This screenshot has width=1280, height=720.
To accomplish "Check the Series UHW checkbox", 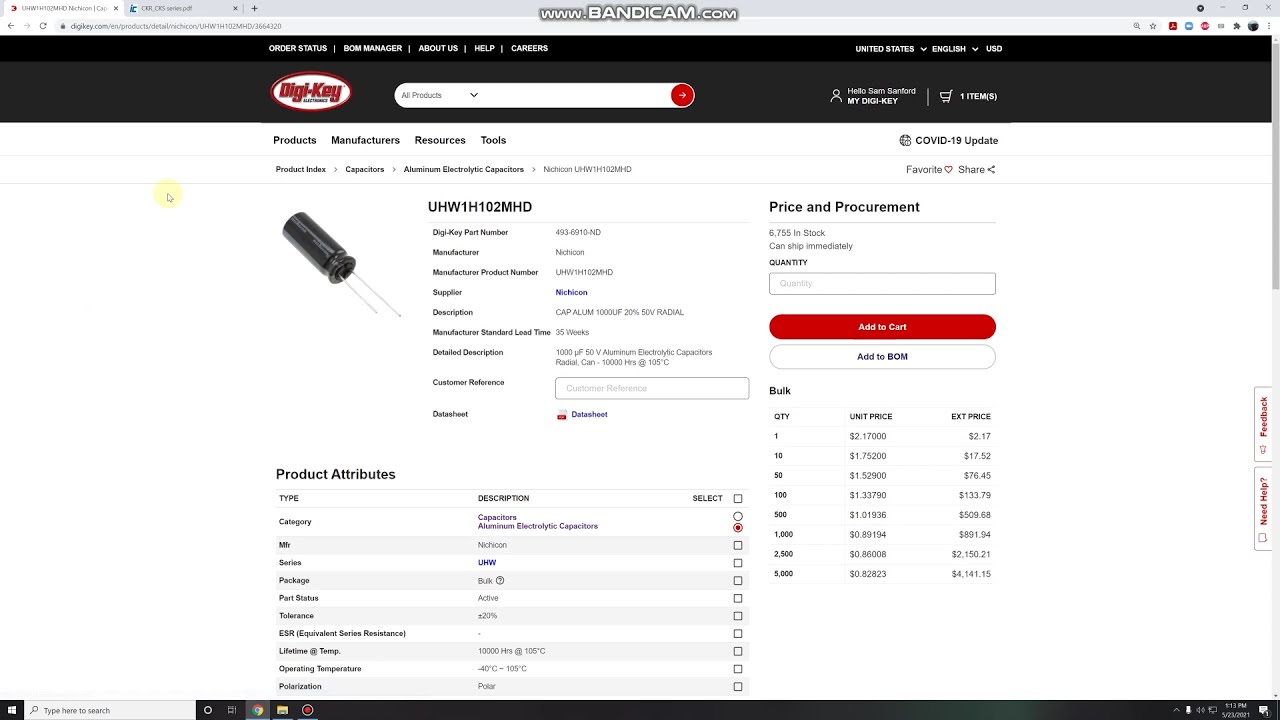I will click(x=738, y=563).
